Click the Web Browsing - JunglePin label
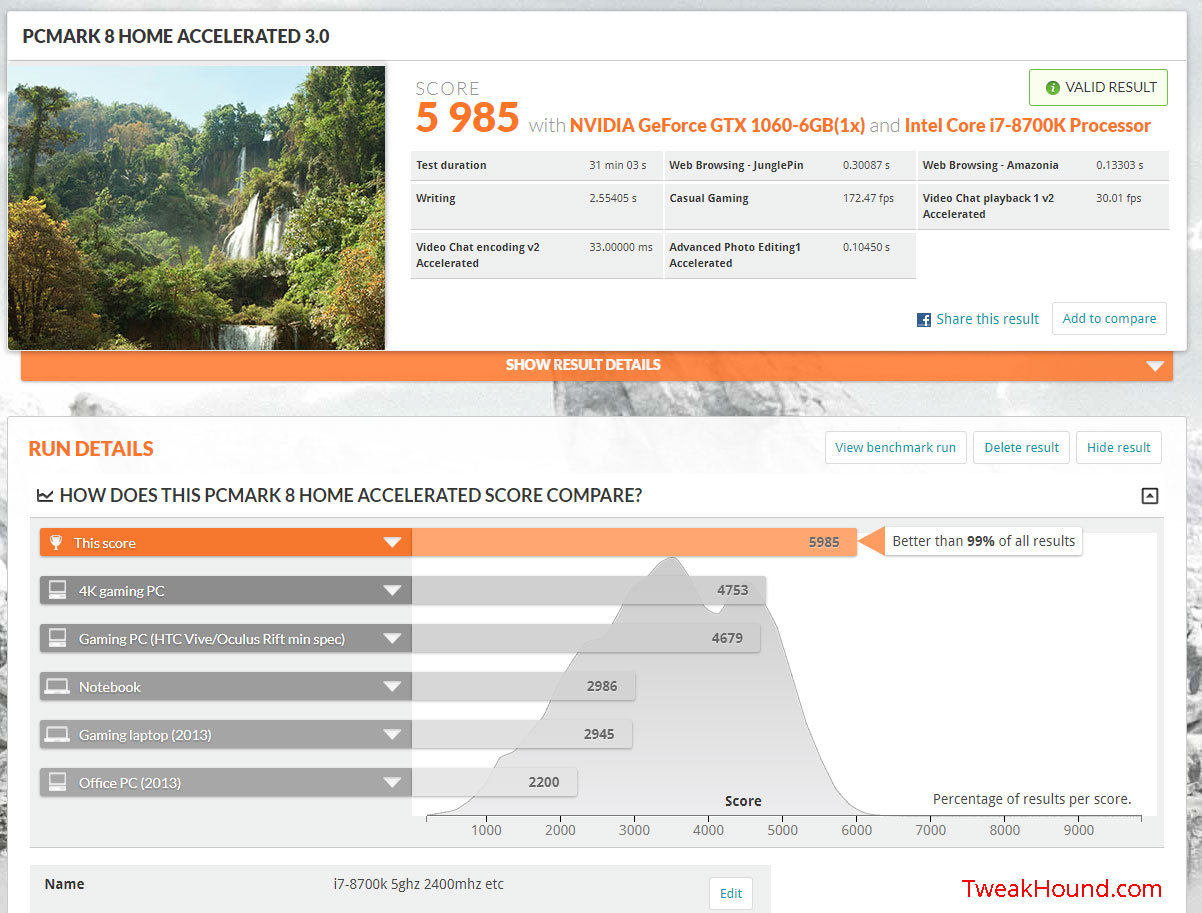The width and height of the screenshot is (1202, 913). click(736, 165)
